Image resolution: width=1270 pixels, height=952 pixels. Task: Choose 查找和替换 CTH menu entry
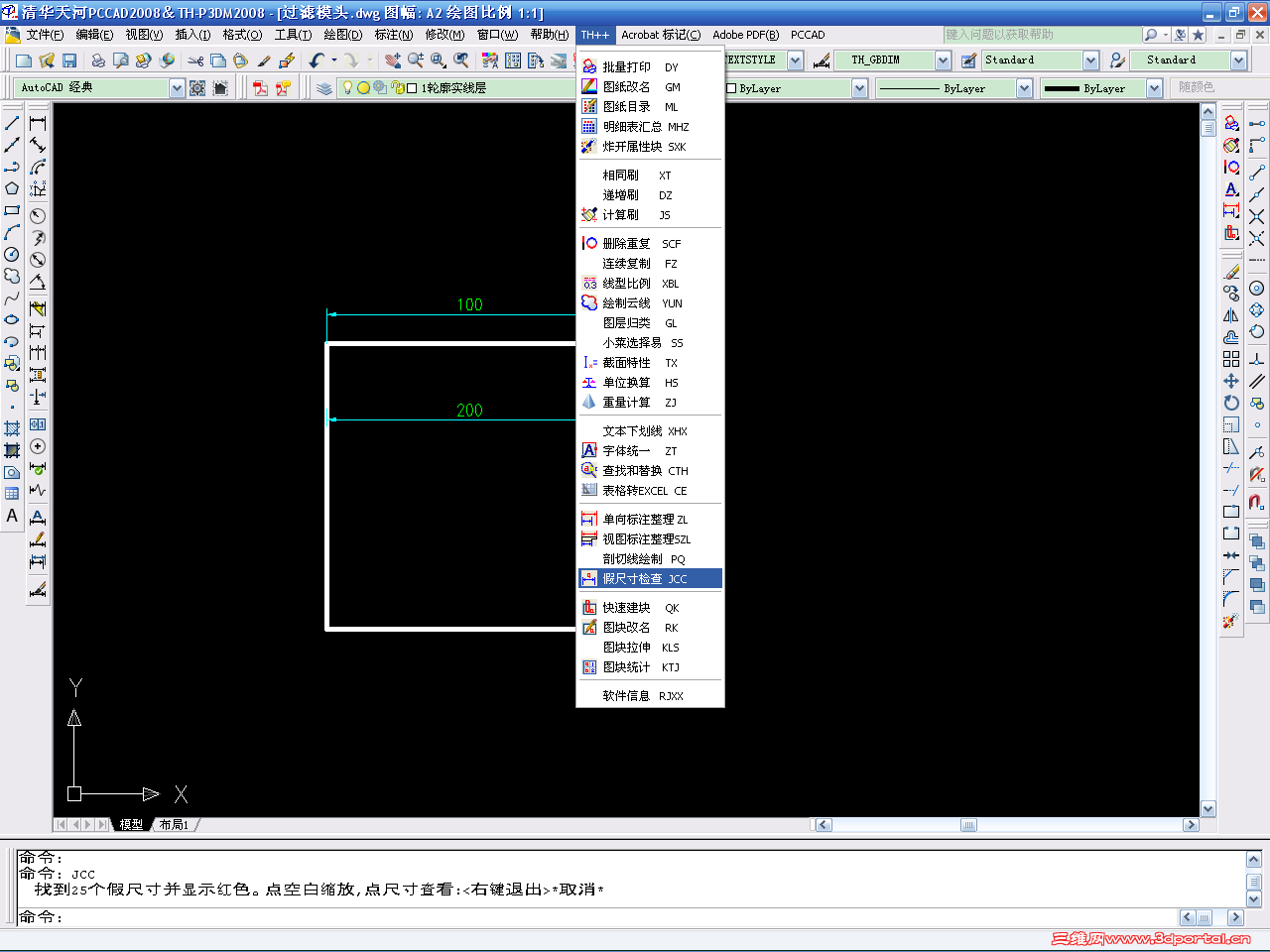[x=650, y=471]
